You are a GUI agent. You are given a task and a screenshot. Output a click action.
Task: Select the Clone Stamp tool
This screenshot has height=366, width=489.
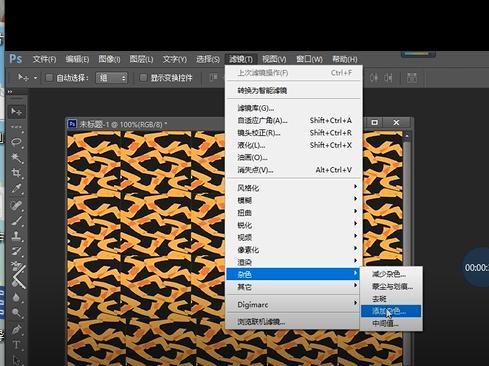point(16,236)
